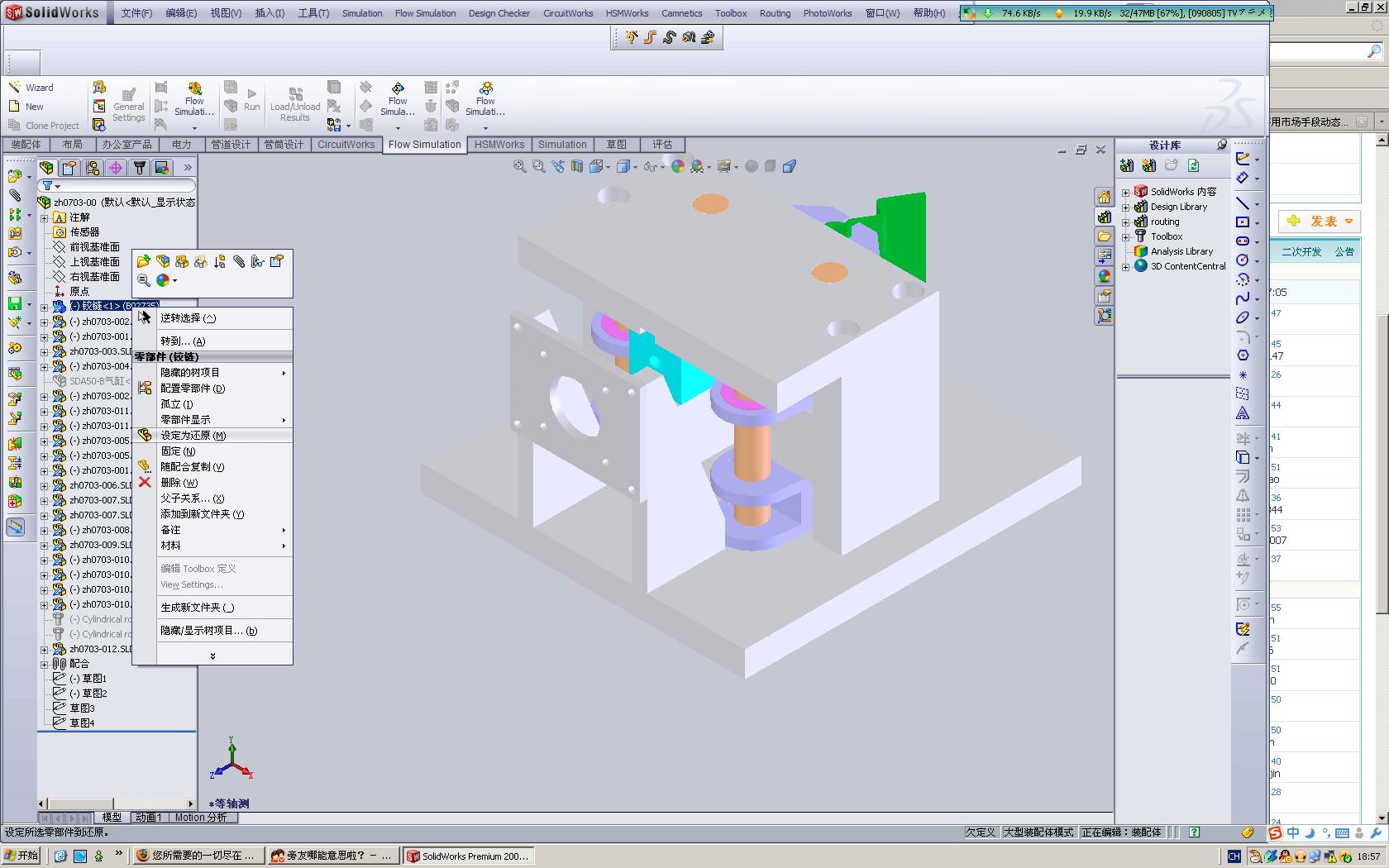This screenshot has height=868, width=1389.
Task: Open Appearances task pane tab
Action: tap(1104, 276)
